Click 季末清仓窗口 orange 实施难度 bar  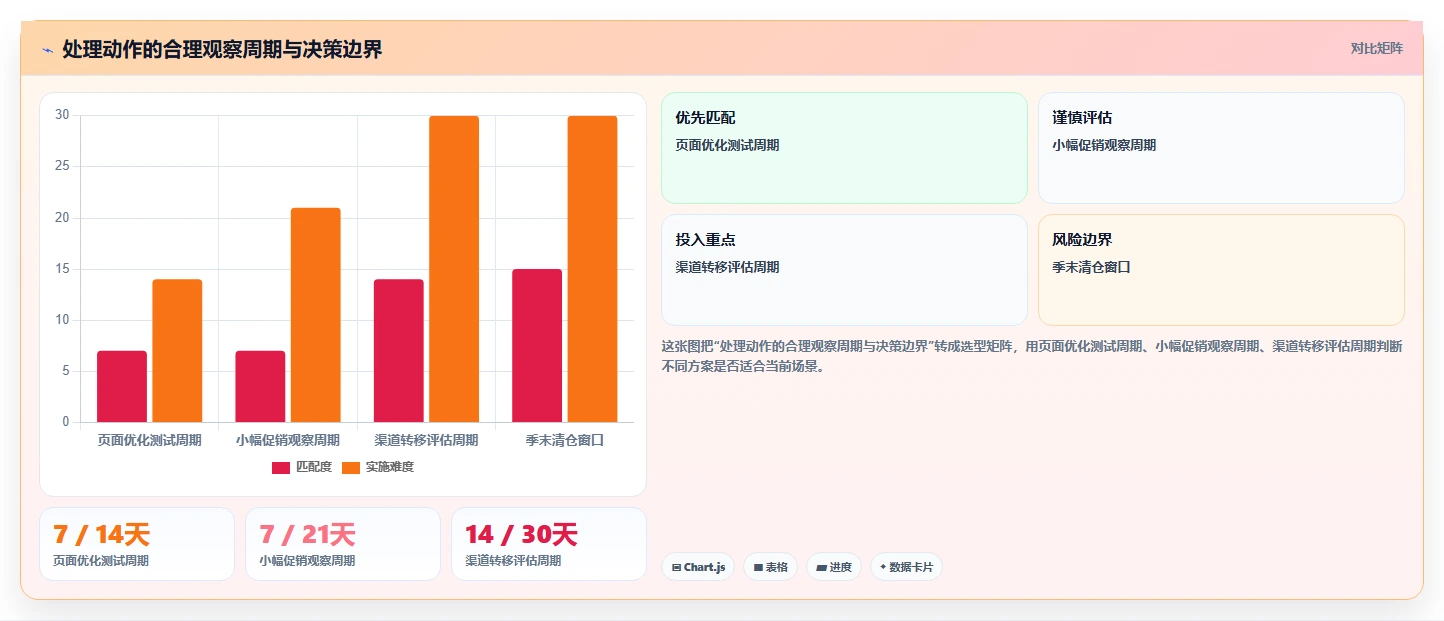pos(592,269)
